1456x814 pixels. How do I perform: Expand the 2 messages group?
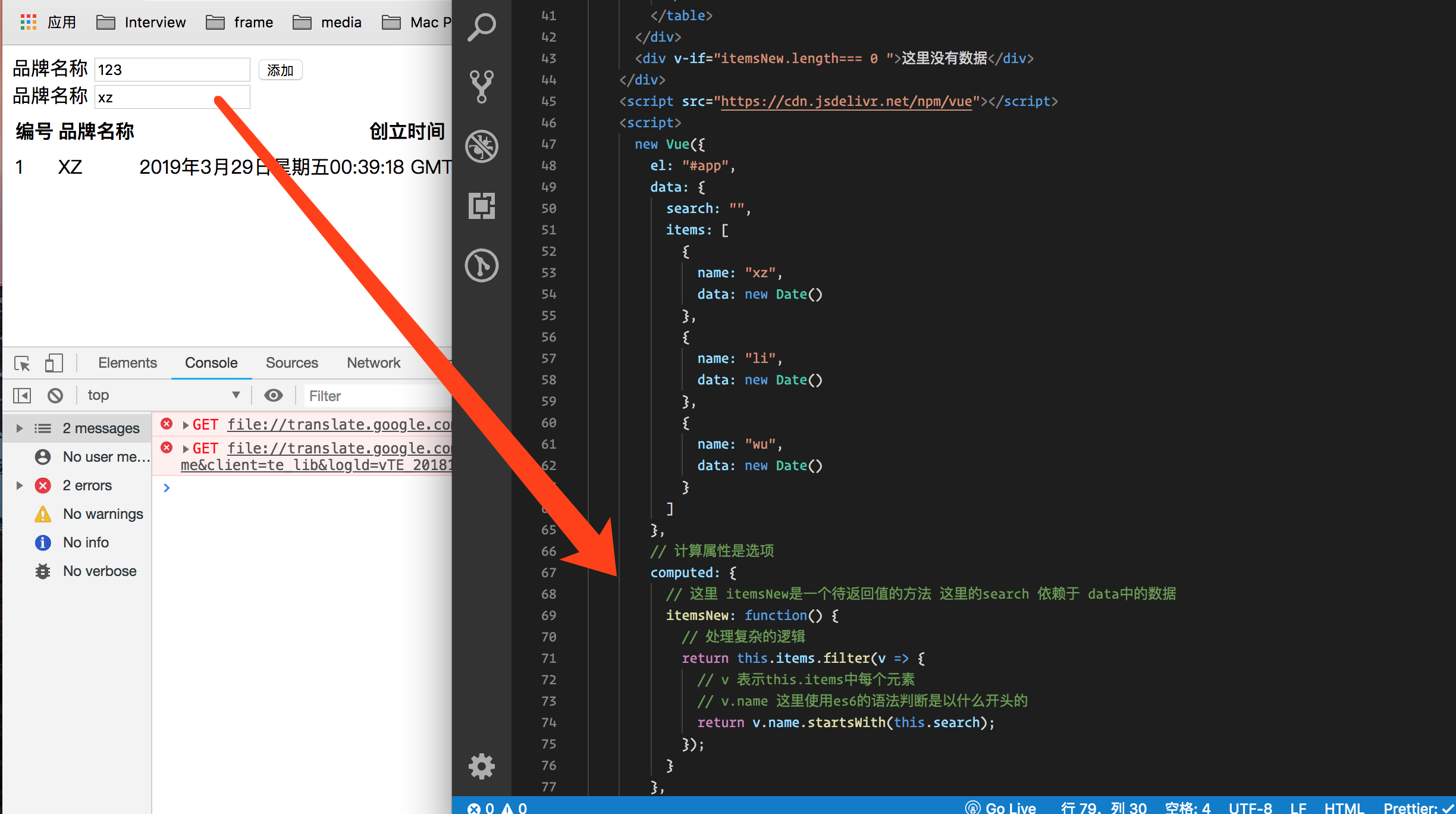click(x=20, y=428)
